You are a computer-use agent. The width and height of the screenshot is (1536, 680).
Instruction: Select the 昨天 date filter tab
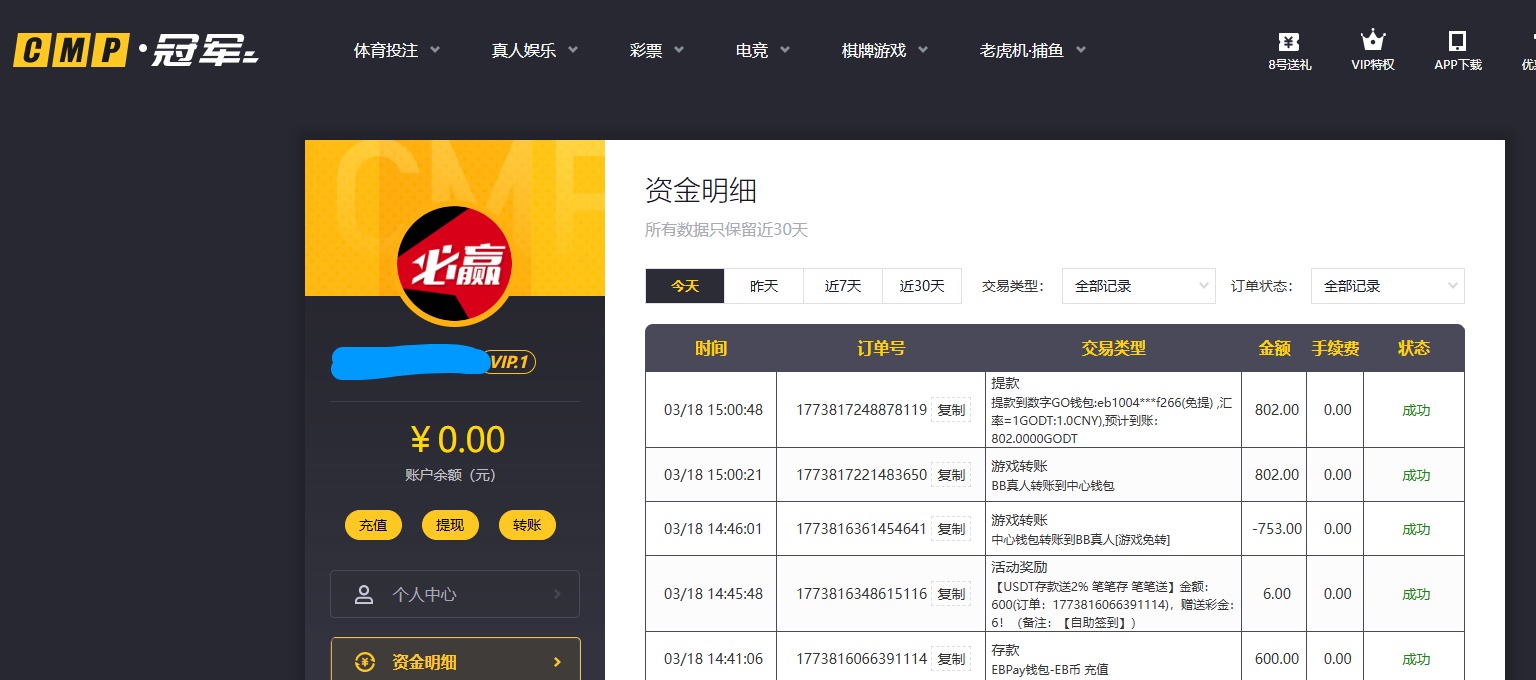point(763,285)
